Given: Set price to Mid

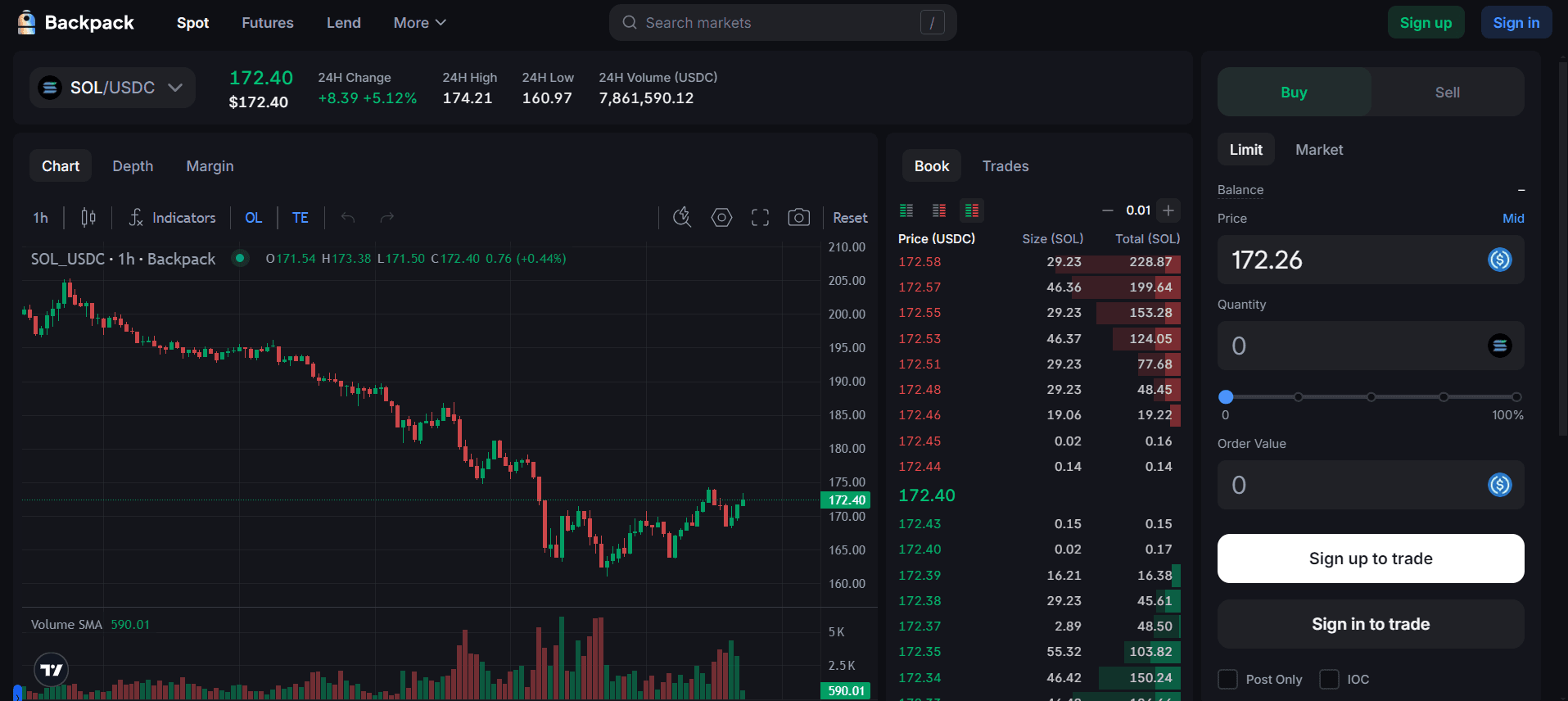Looking at the screenshot, I should 1512,219.
